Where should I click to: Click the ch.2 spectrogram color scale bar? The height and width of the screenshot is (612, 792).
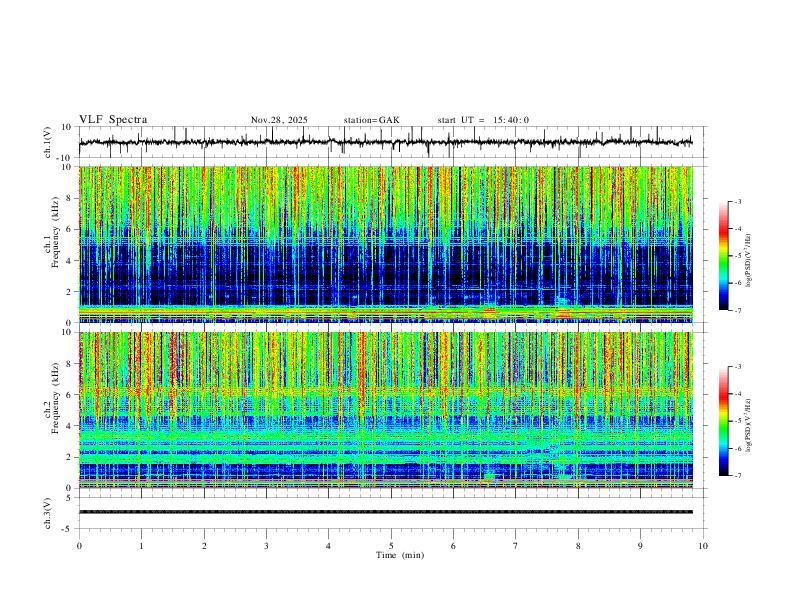point(724,421)
